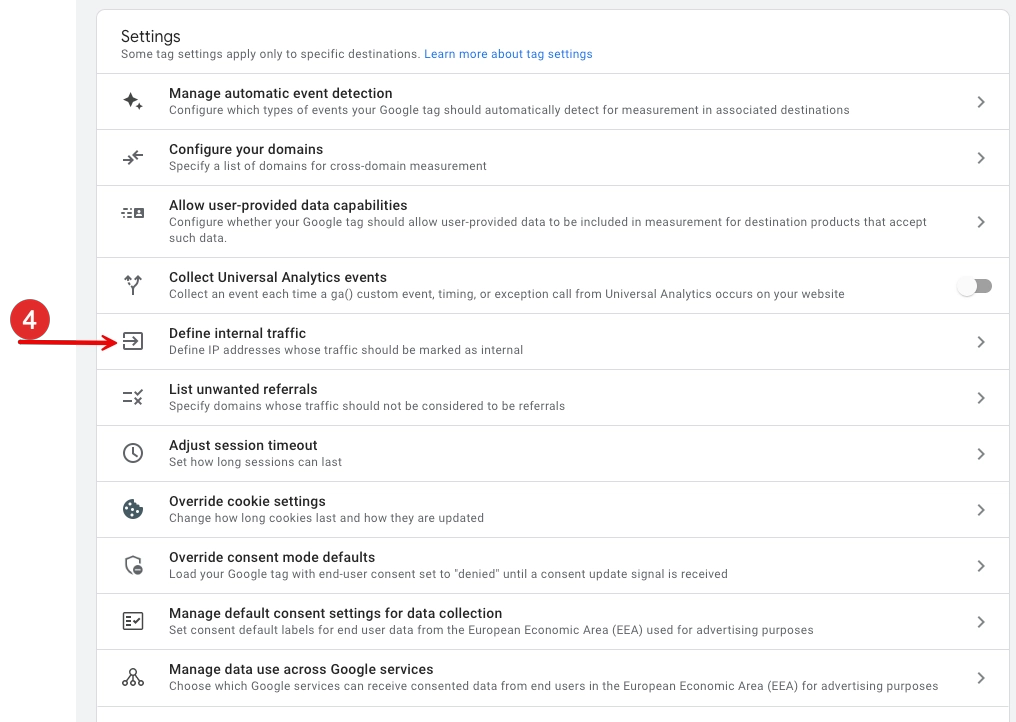
Task: Click the user-provided data capabilities icon
Action: (x=133, y=213)
